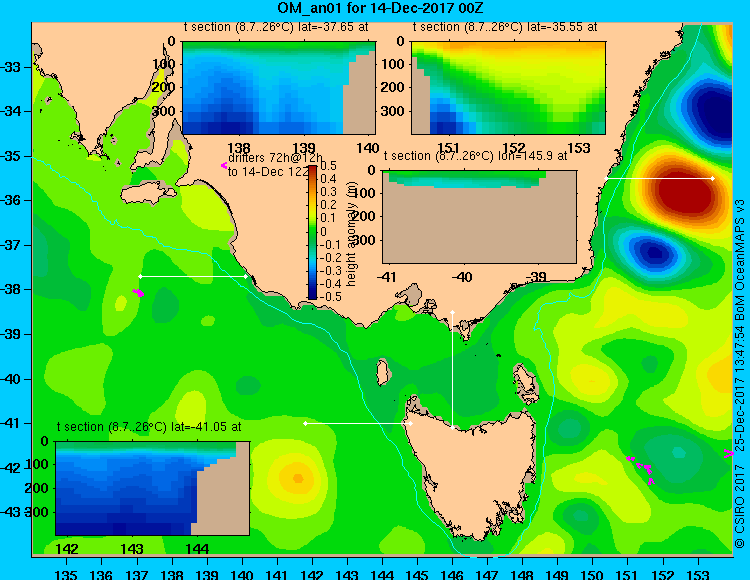Open the temperature section inset for lat=-41.05
Screen dimensions: 750x580
pos(153,488)
